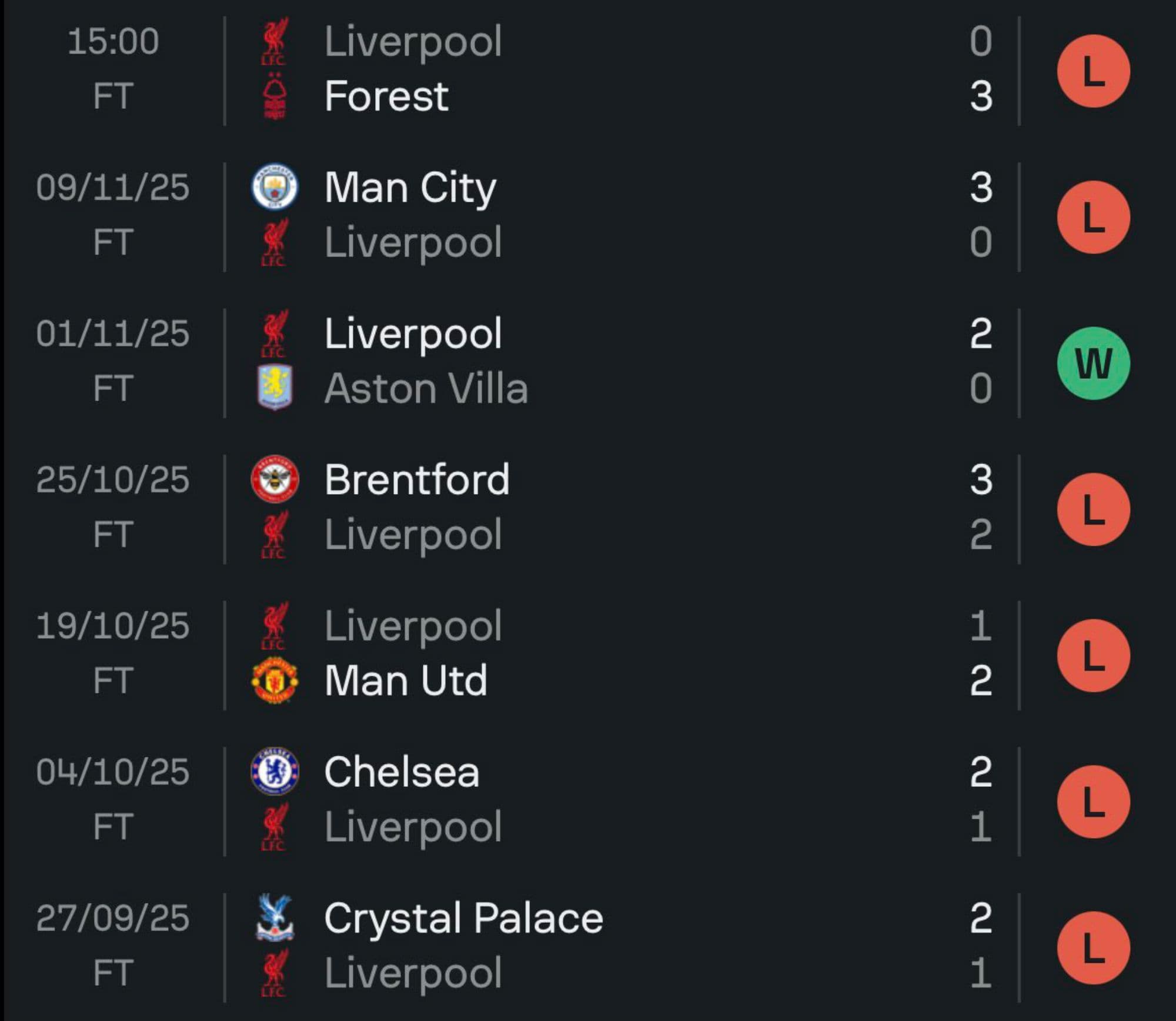
Task: Open the Forest team name link
Action: 386,96
